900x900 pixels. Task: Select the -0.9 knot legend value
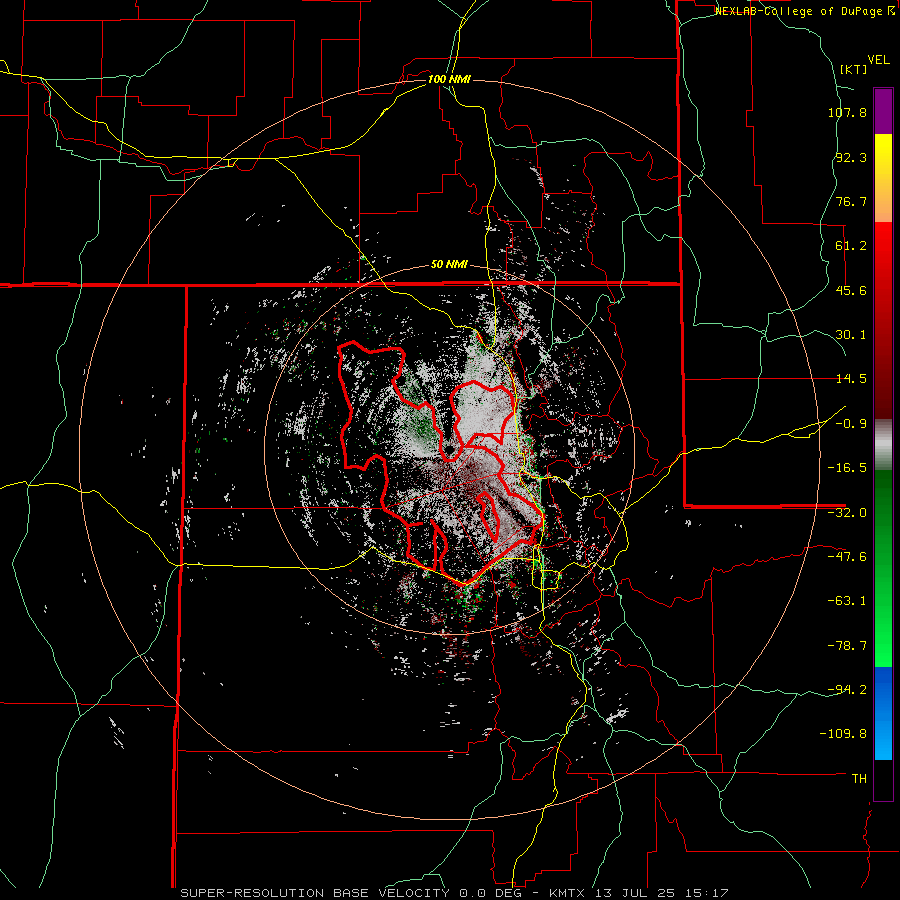[x=851, y=424]
